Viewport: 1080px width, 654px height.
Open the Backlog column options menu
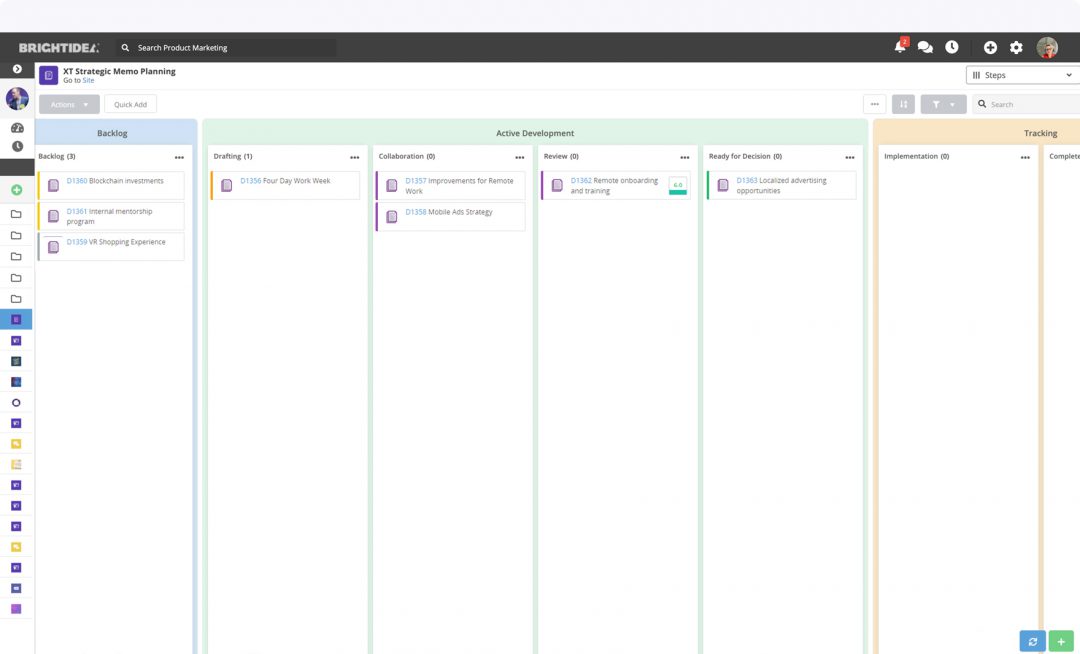180,157
